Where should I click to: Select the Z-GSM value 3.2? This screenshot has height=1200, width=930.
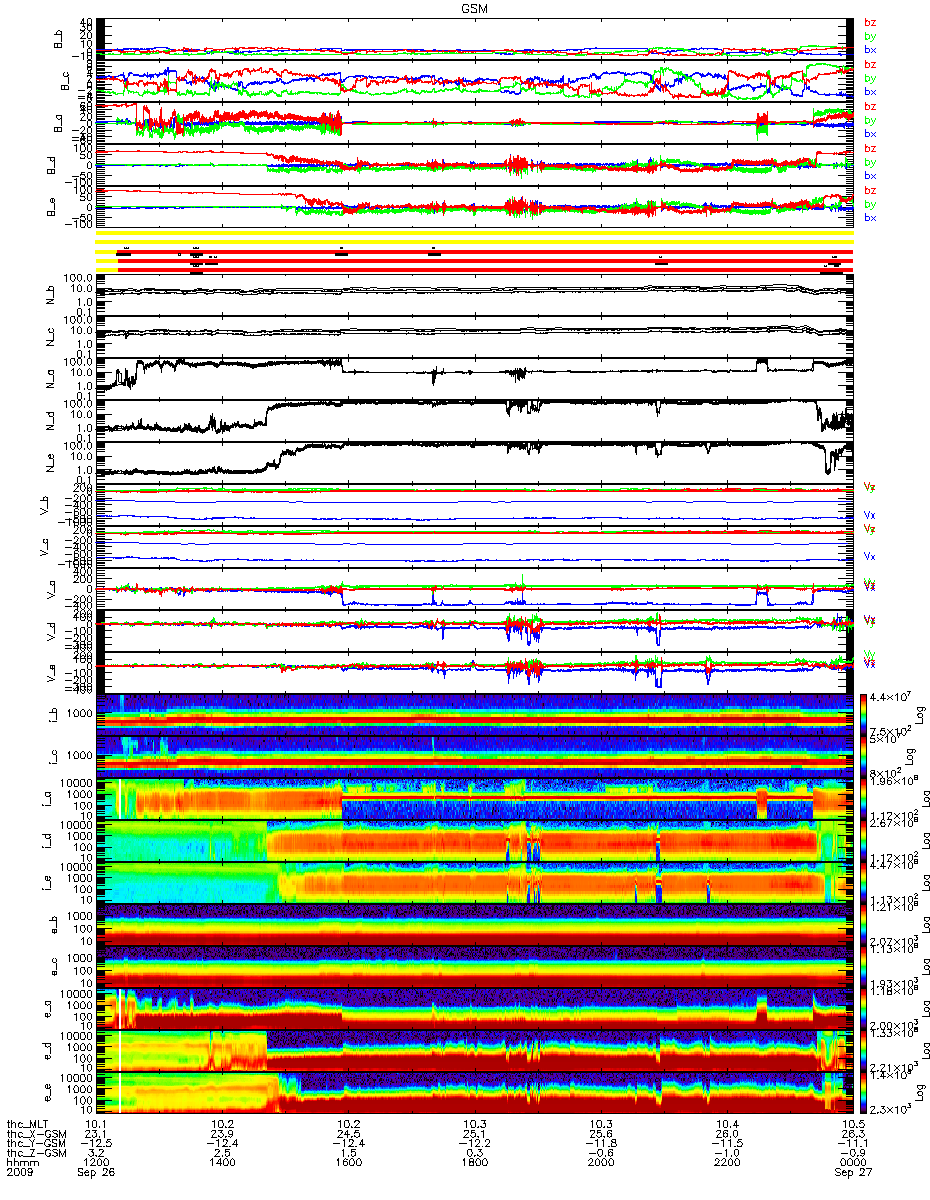point(96,1154)
